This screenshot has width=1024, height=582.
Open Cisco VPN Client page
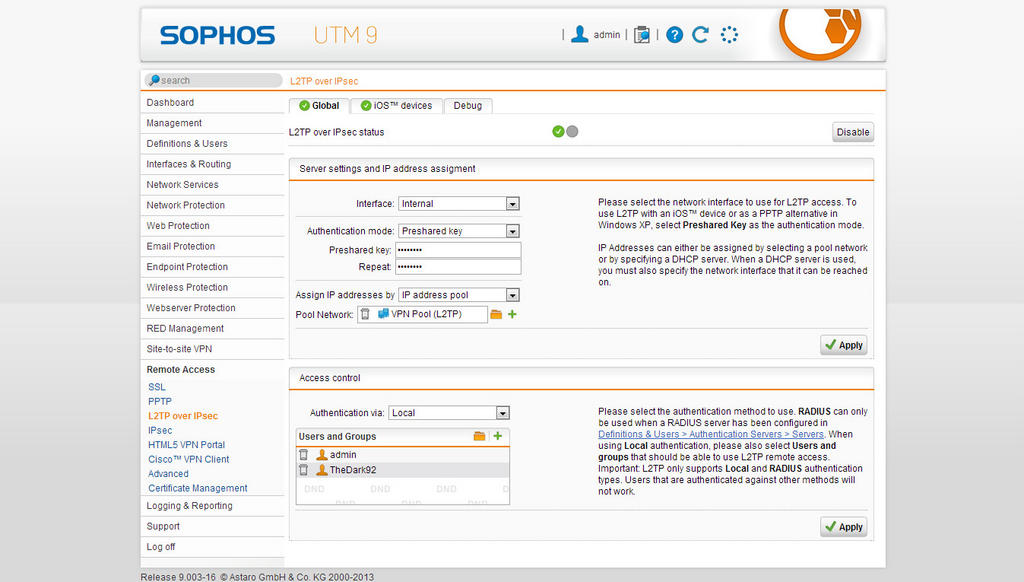pos(189,459)
